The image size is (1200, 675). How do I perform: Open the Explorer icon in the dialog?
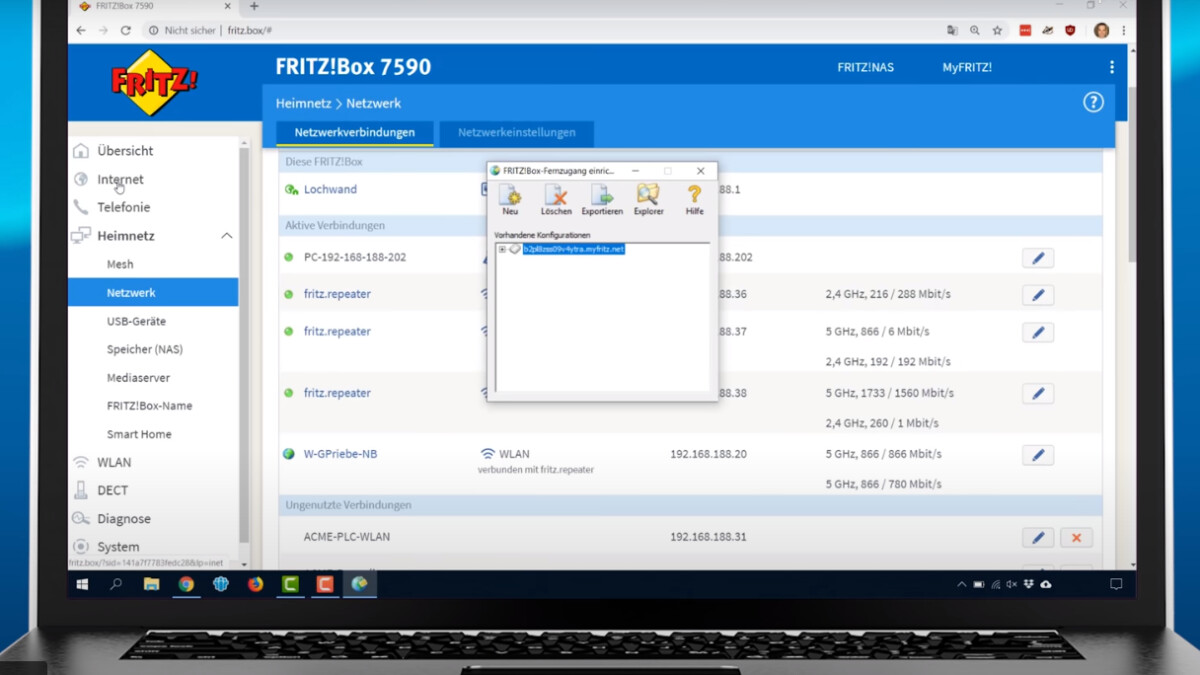pyautogui.click(x=648, y=198)
